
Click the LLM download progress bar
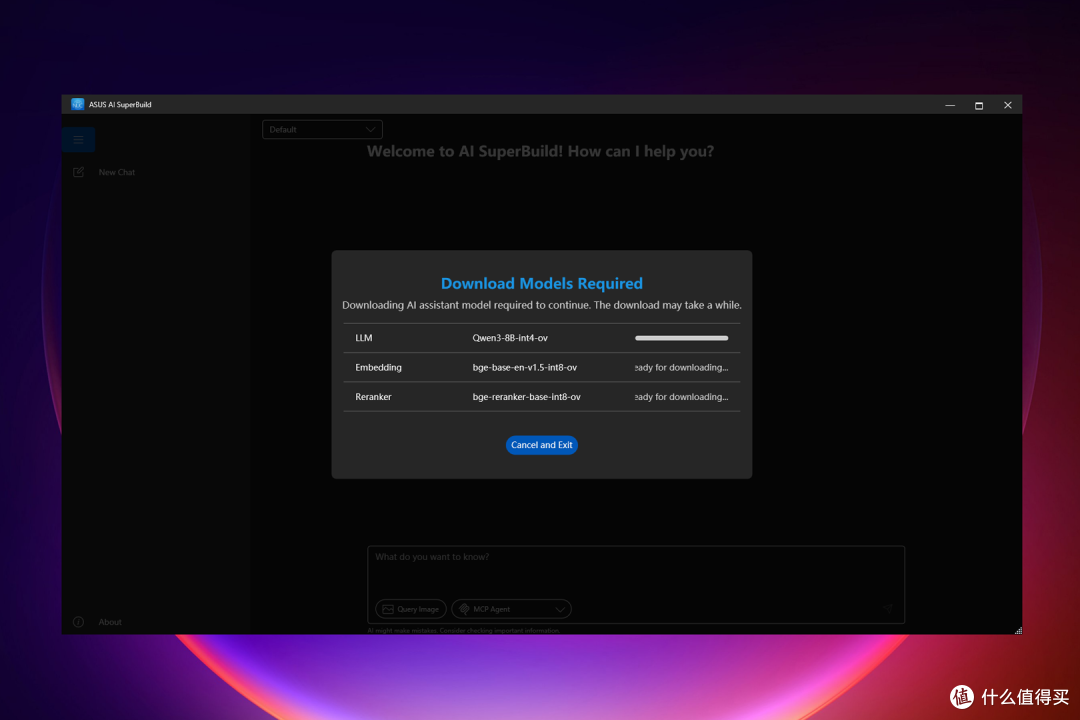[x=681, y=338]
